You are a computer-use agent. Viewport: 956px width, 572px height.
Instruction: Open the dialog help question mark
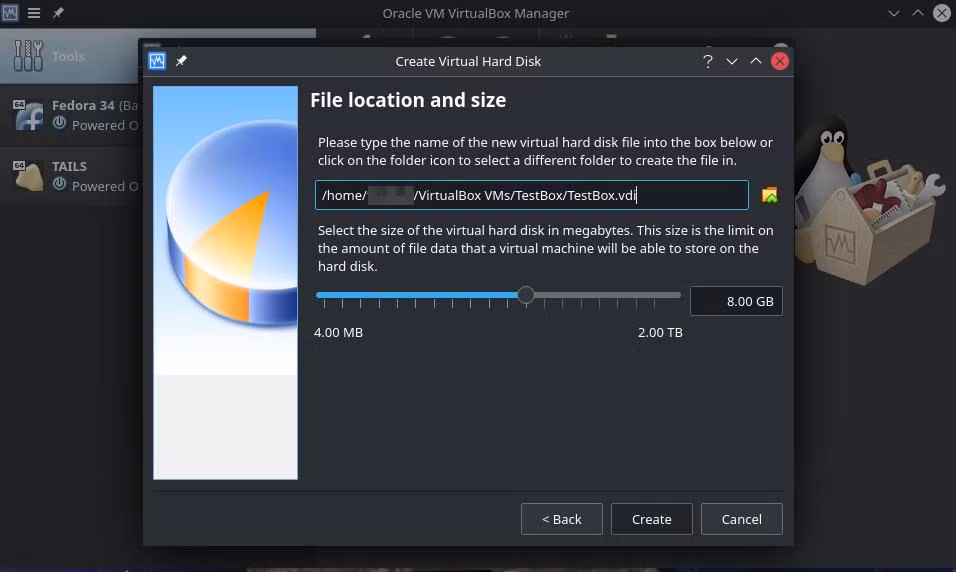tap(707, 61)
